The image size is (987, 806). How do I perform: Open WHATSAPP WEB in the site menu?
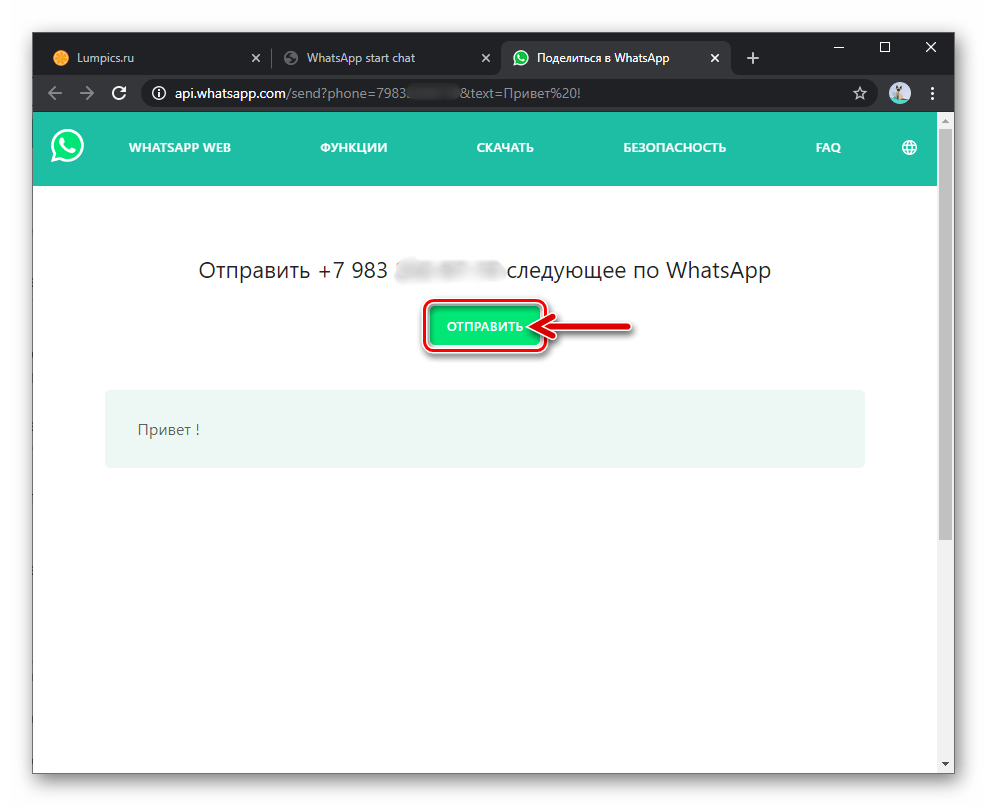click(x=179, y=147)
